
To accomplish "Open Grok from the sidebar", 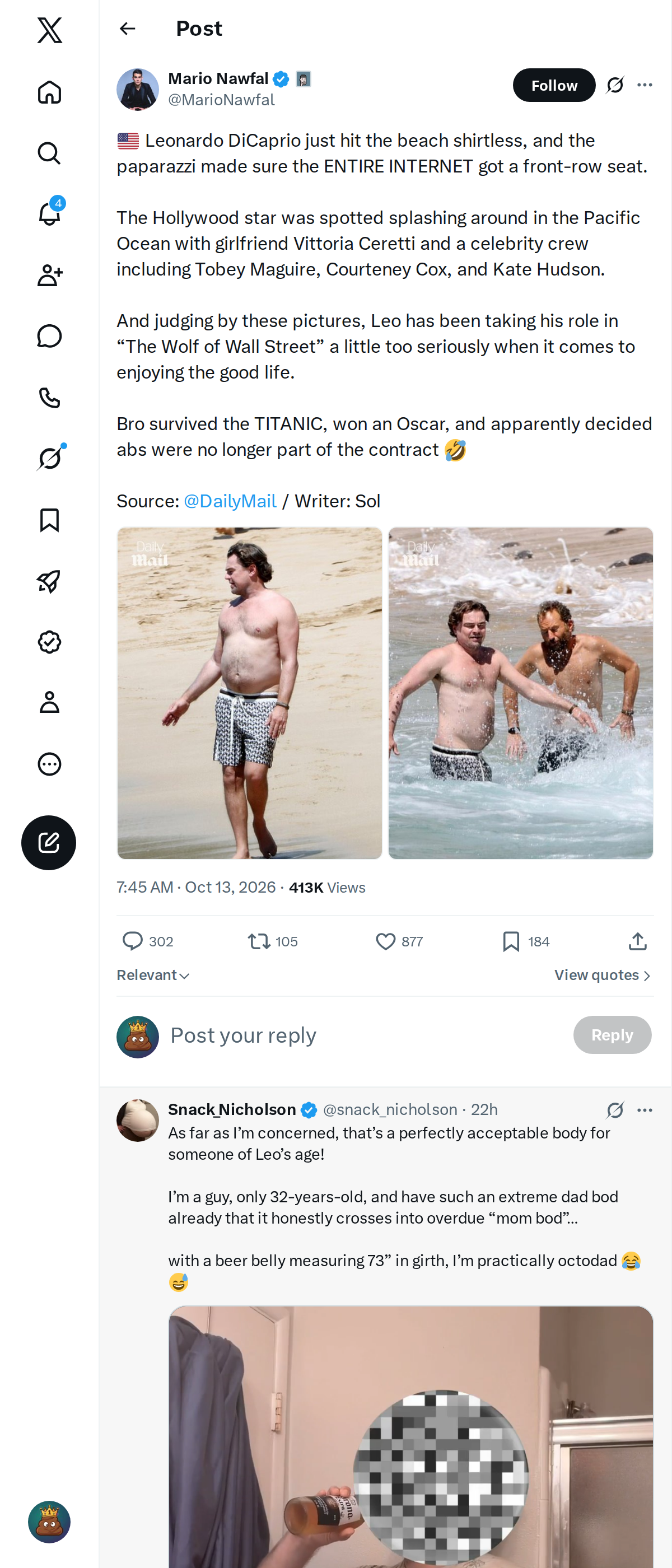I will pos(49,458).
